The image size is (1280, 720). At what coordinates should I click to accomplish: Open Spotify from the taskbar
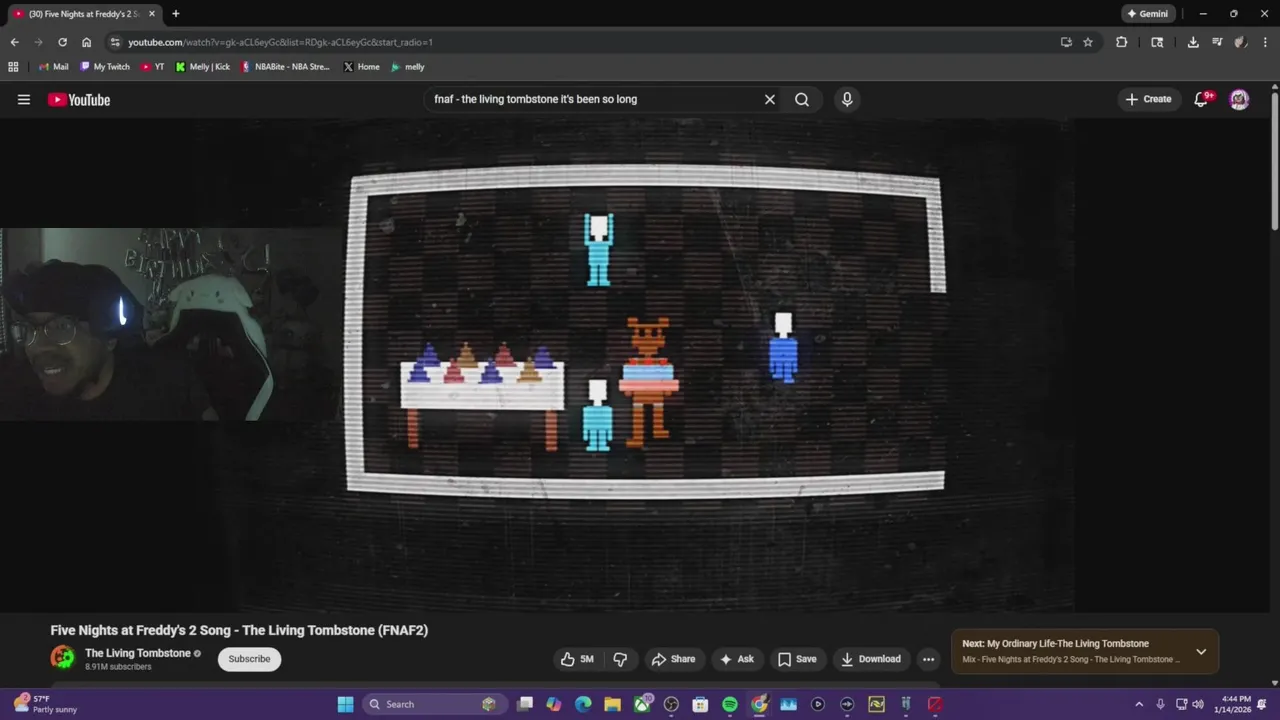point(730,704)
